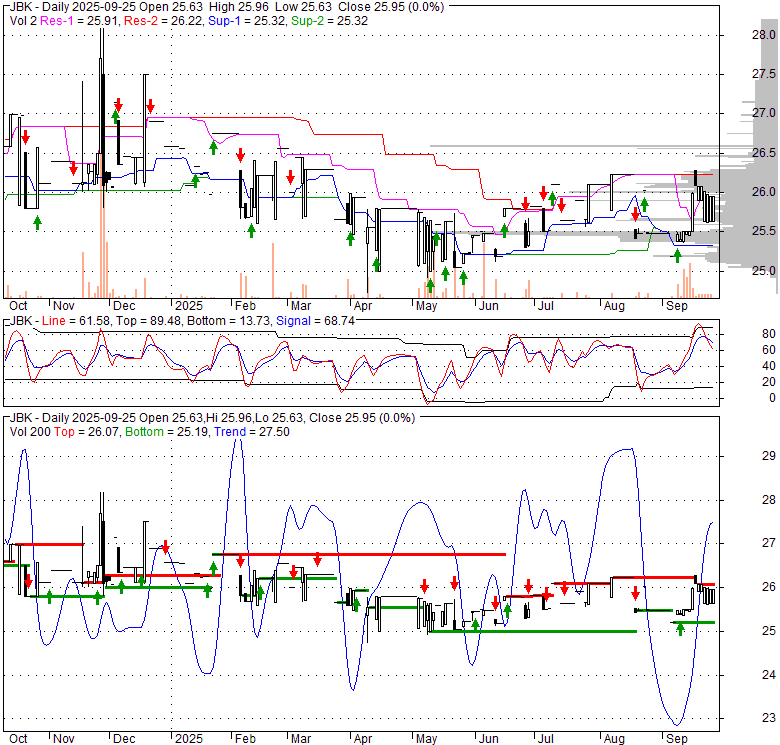Viewport: 780px width, 745px height.
Task: Click the 60 level on oscillator axis
Action: pos(769,350)
